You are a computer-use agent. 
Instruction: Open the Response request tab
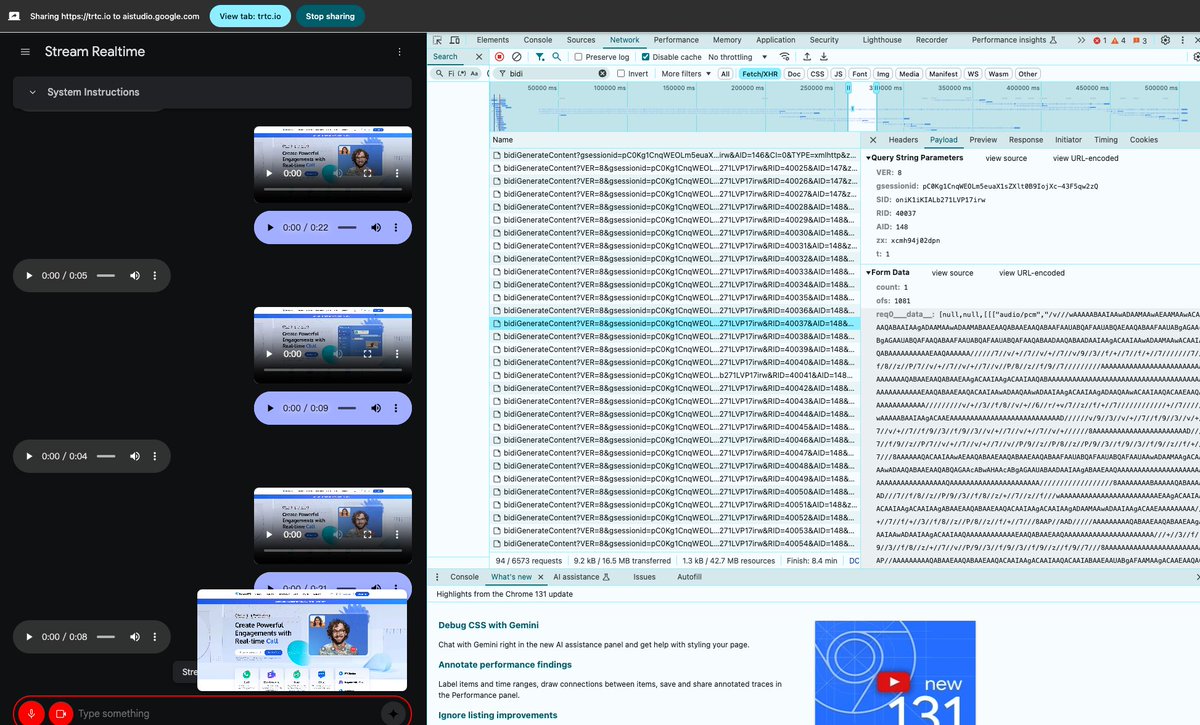coord(1025,140)
